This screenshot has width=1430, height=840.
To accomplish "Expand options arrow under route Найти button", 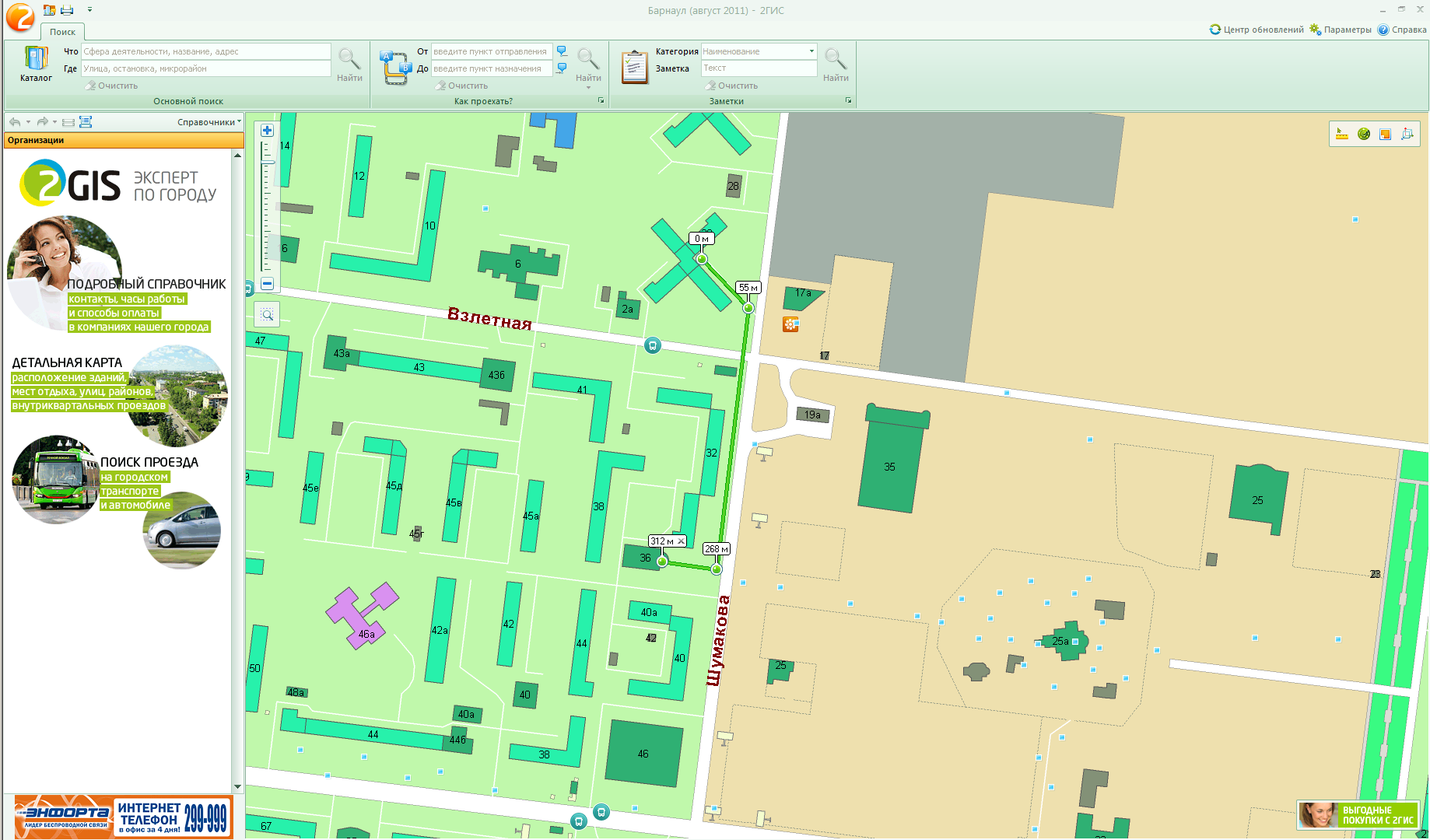I will tap(588, 88).
